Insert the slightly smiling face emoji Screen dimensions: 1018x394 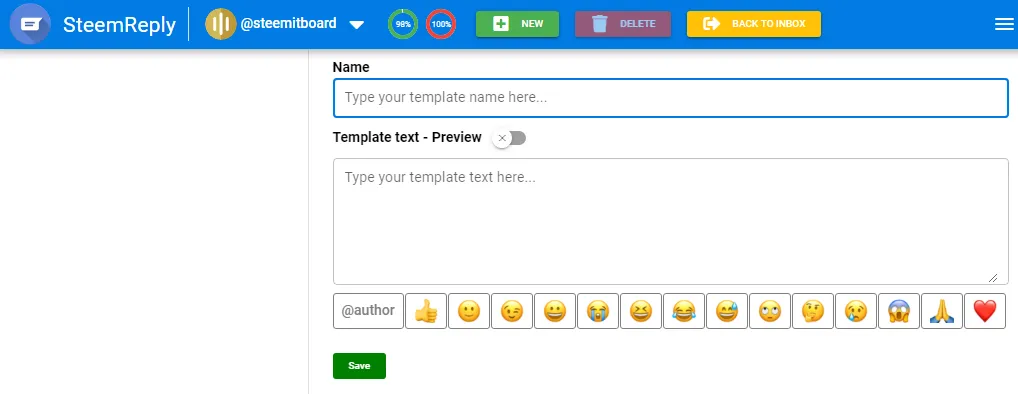click(469, 311)
